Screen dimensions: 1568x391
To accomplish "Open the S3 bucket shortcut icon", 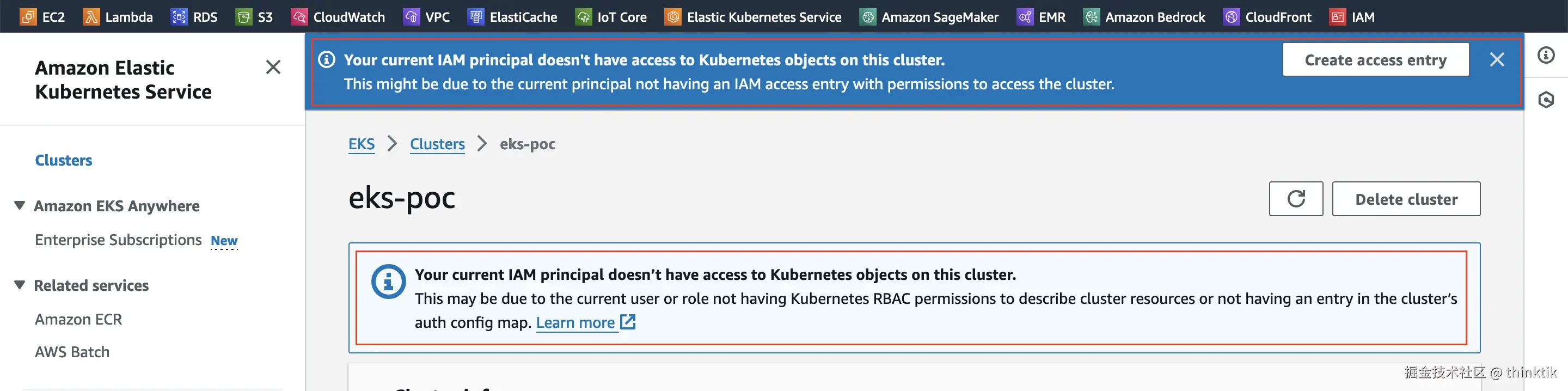I will point(243,17).
